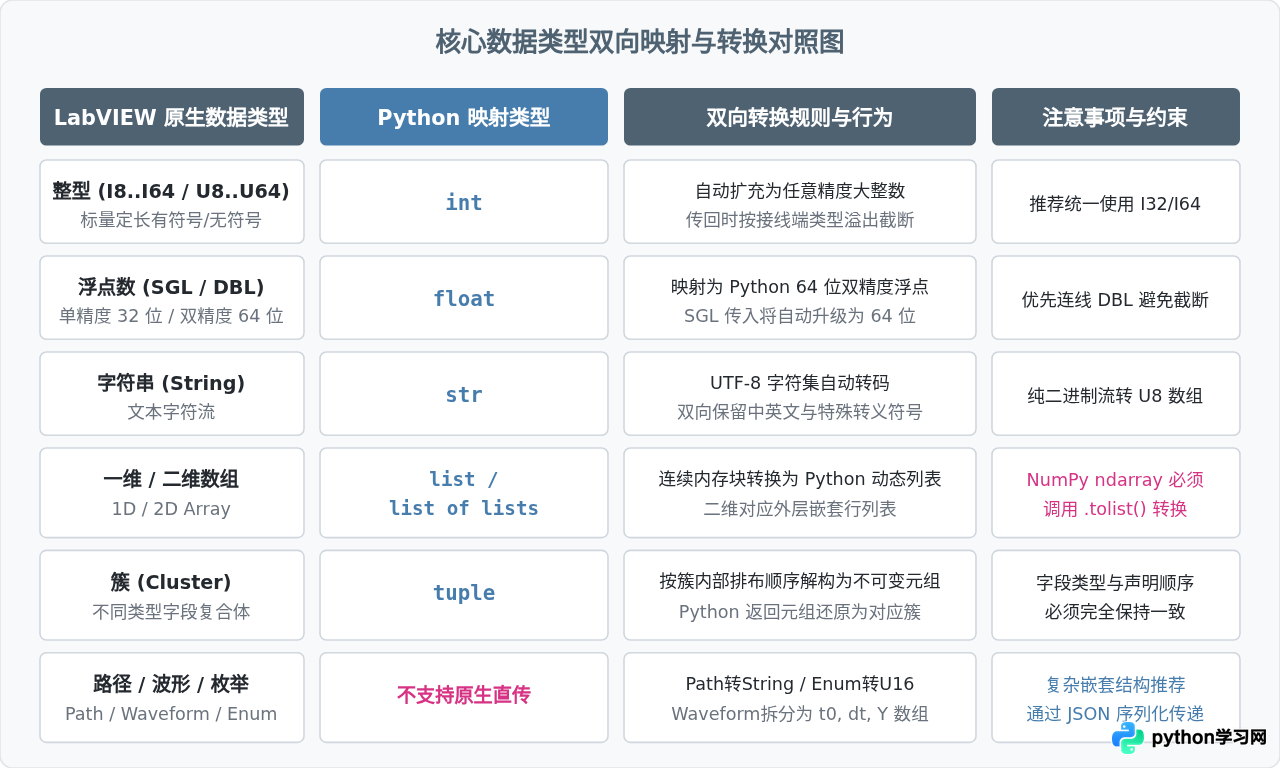
Task: Click the tuple mapping cell
Action: tap(464, 595)
